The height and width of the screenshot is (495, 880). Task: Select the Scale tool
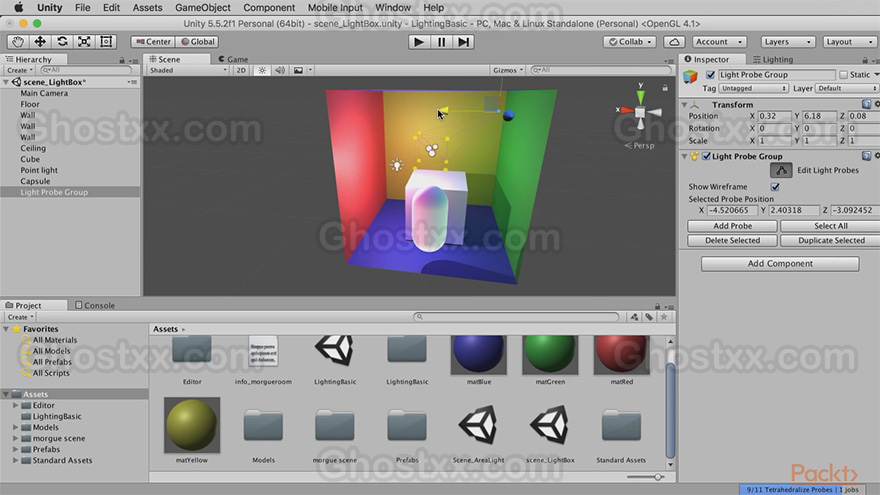click(84, 42)
